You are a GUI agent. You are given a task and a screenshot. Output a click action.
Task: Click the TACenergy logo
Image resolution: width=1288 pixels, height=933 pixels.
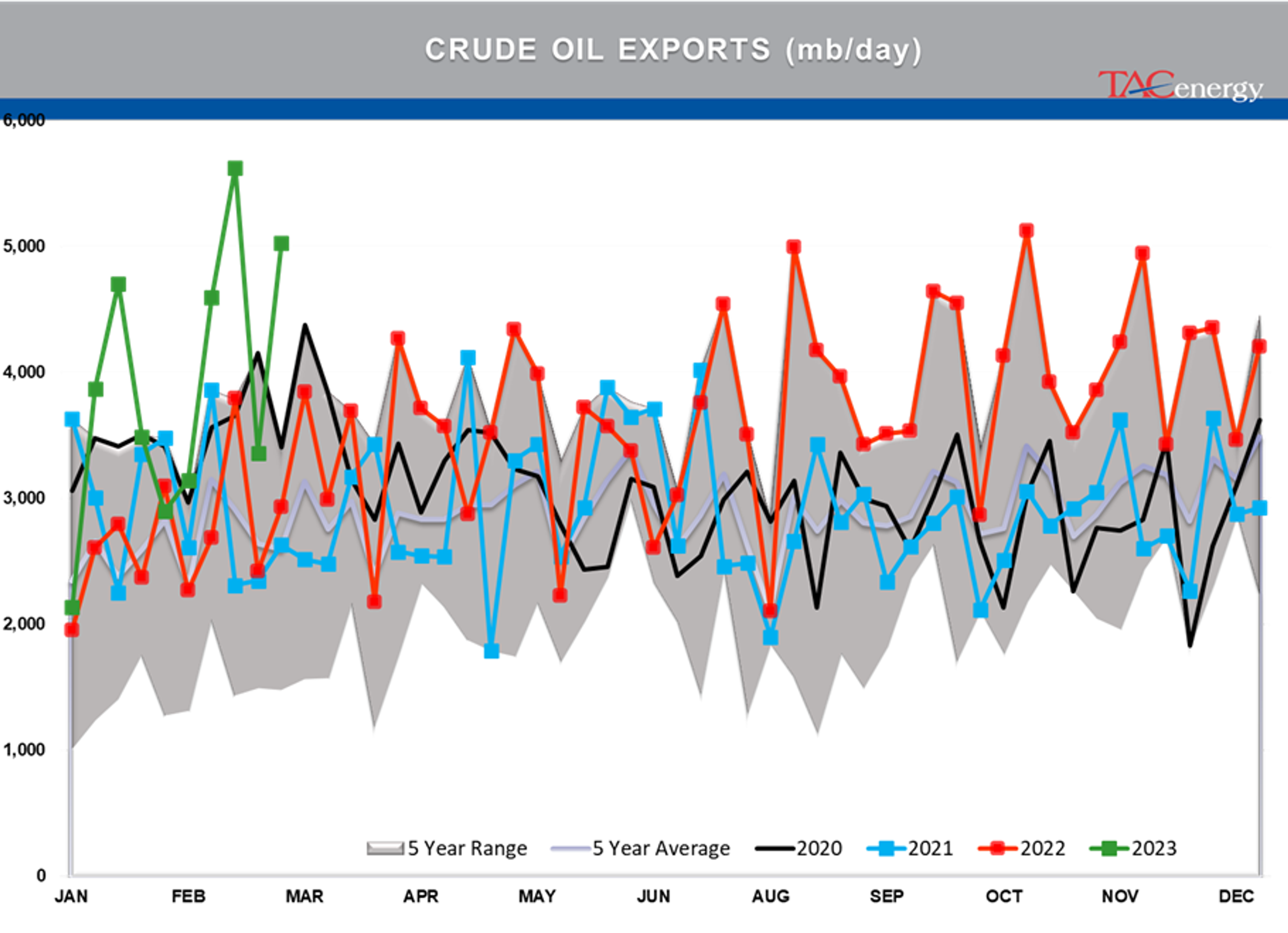click(1181, 86)
